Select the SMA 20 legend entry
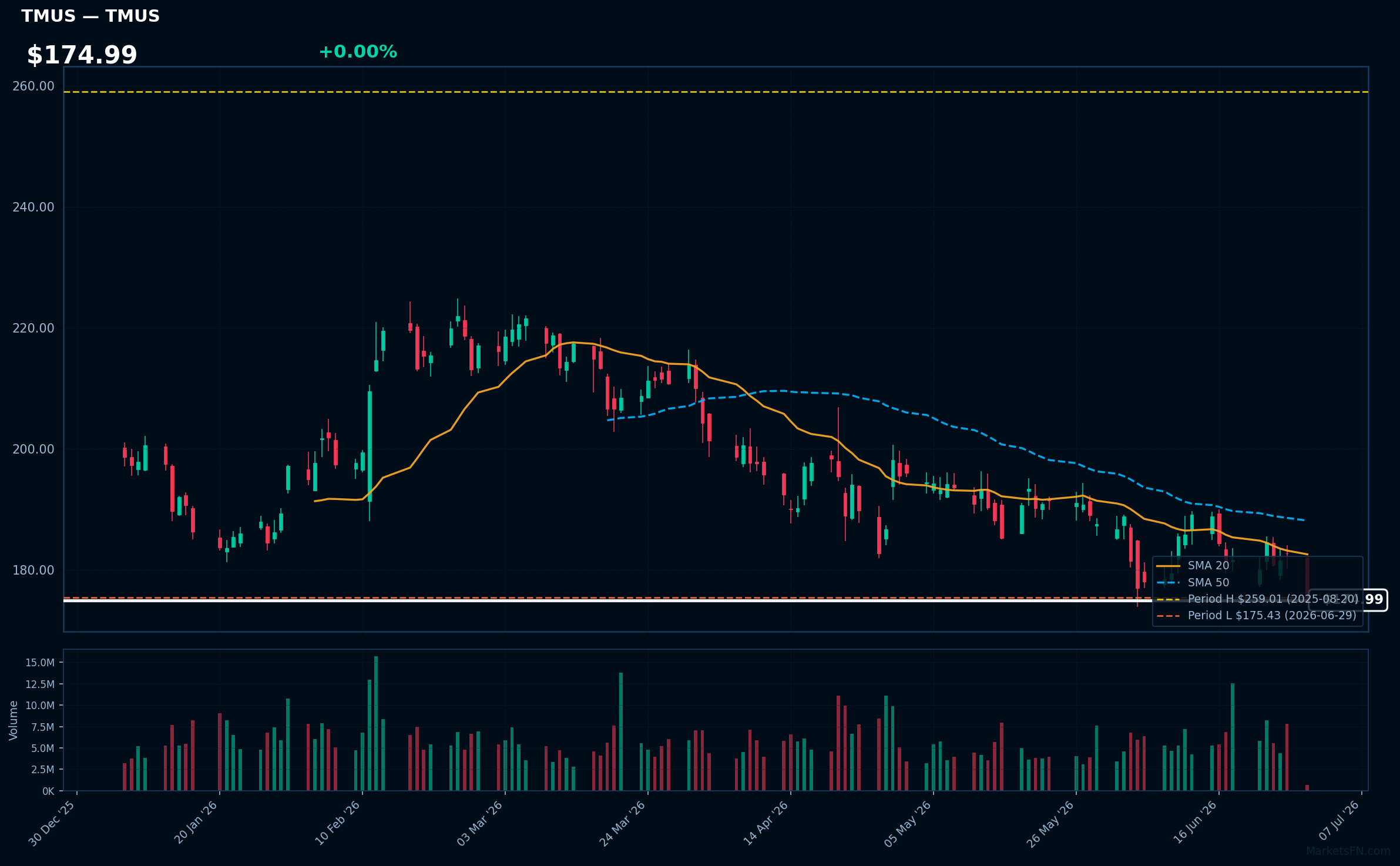This screenshot has width=1400, height=866. coord(1193,566)
